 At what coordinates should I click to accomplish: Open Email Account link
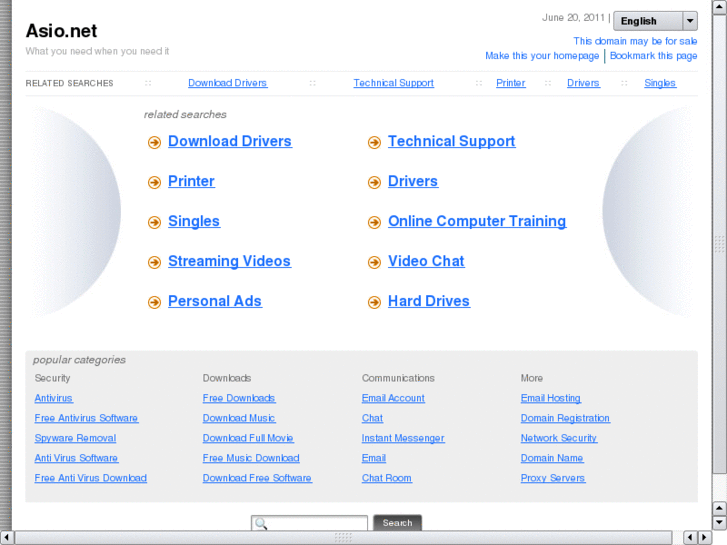point(393,398)
